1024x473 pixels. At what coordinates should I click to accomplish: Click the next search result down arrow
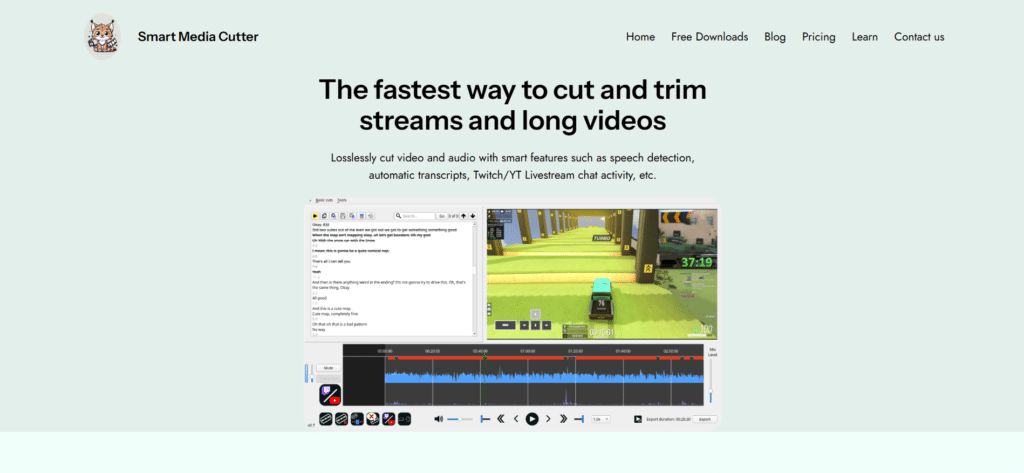(x=472, y=215)
